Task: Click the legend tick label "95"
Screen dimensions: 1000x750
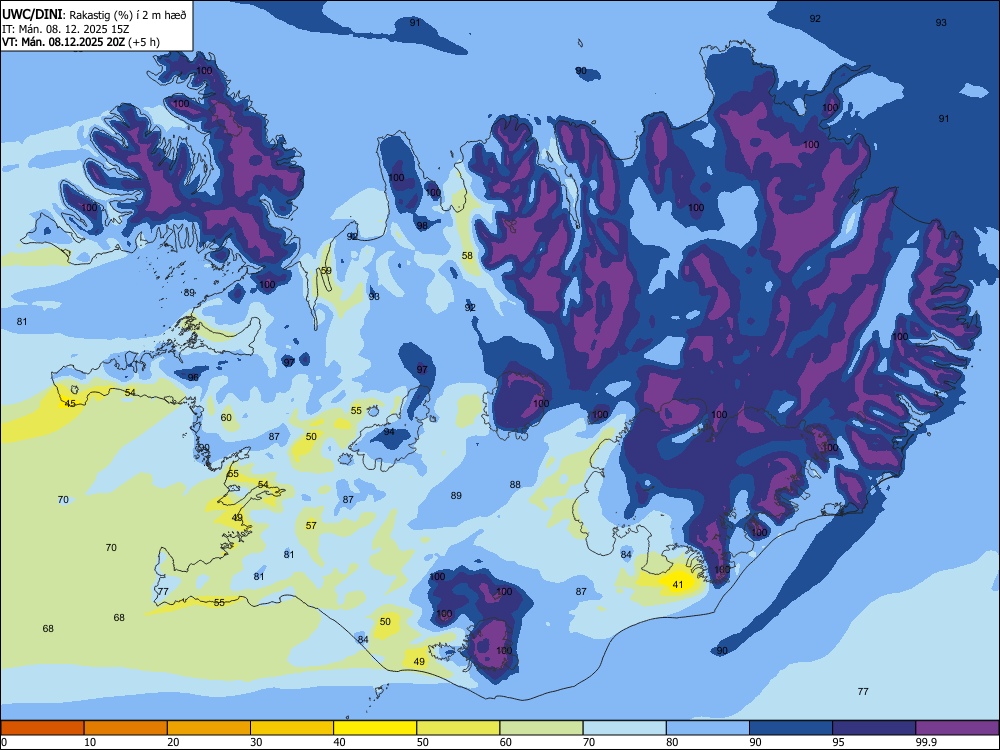Action: point(838,742)
